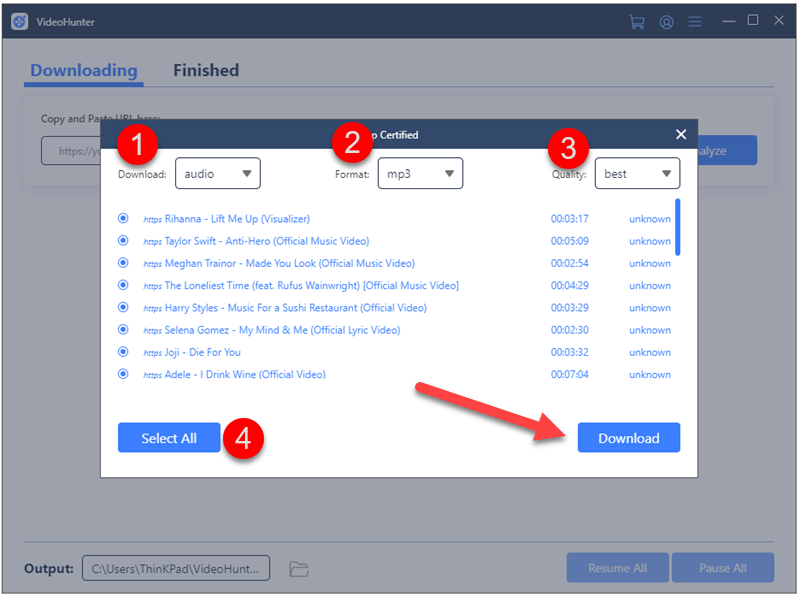
Task: Switch to the Finished tab
Action: point(206,70)
